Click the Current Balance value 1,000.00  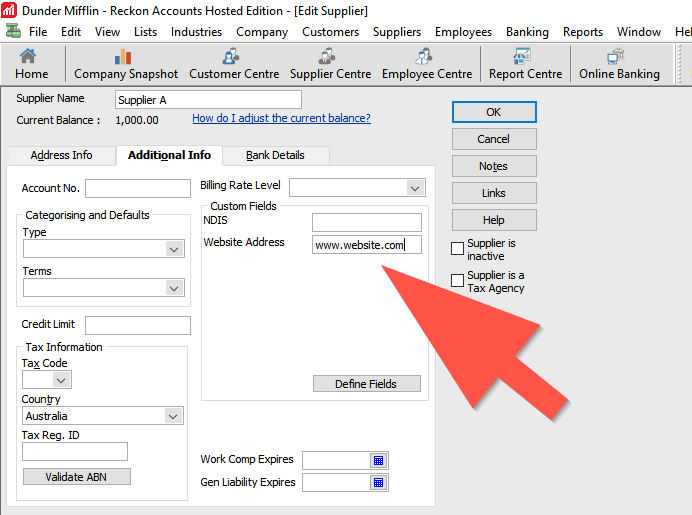pyautogui.click(x=137, y=120)
